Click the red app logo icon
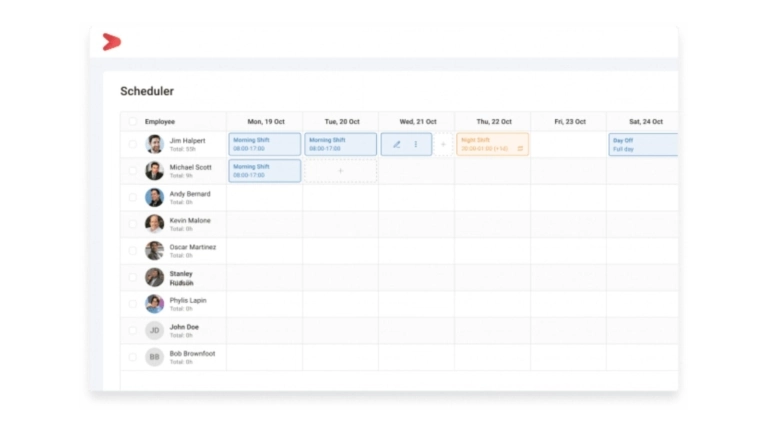The image size is (768, 432). [111, 42]
